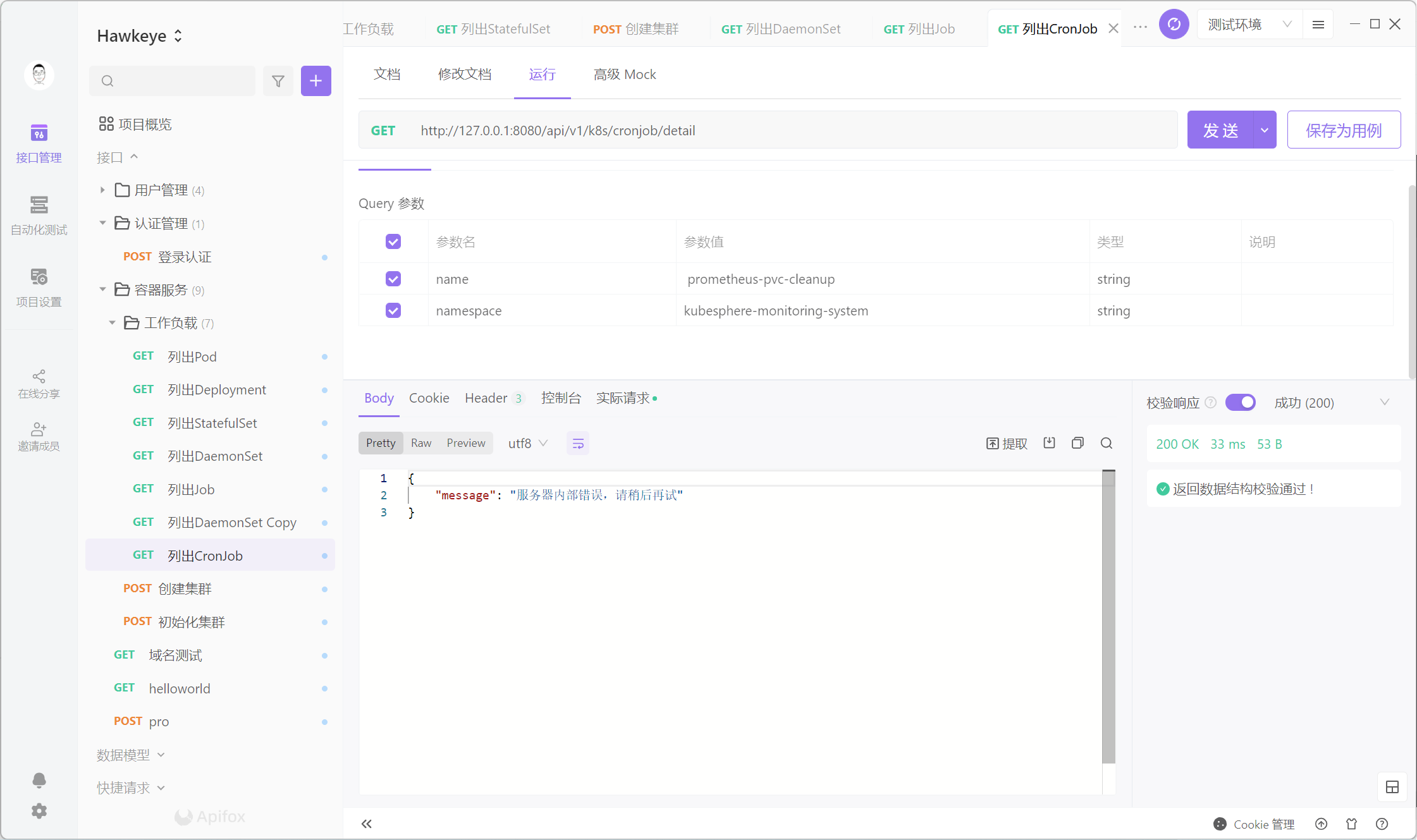Select the Pretty view button
1417x840 pixels.
pos(381,443)
